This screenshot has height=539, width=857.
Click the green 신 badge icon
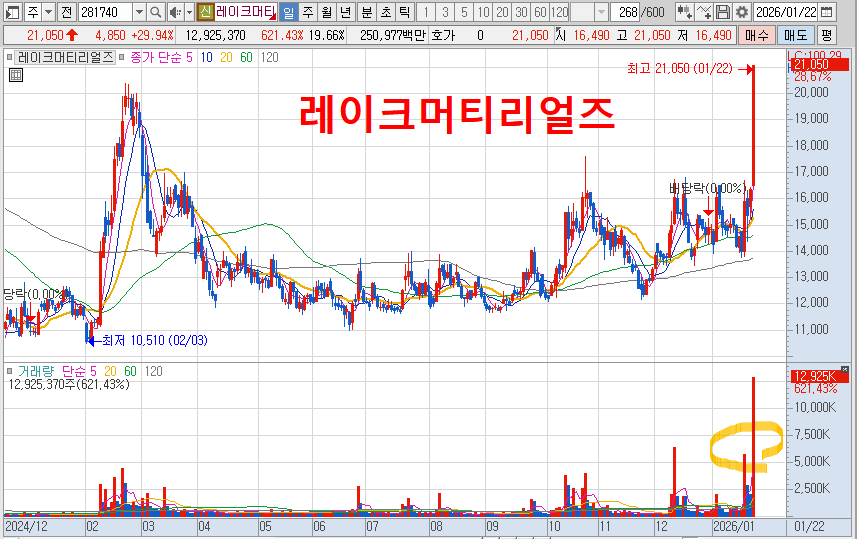click(205, 11)
